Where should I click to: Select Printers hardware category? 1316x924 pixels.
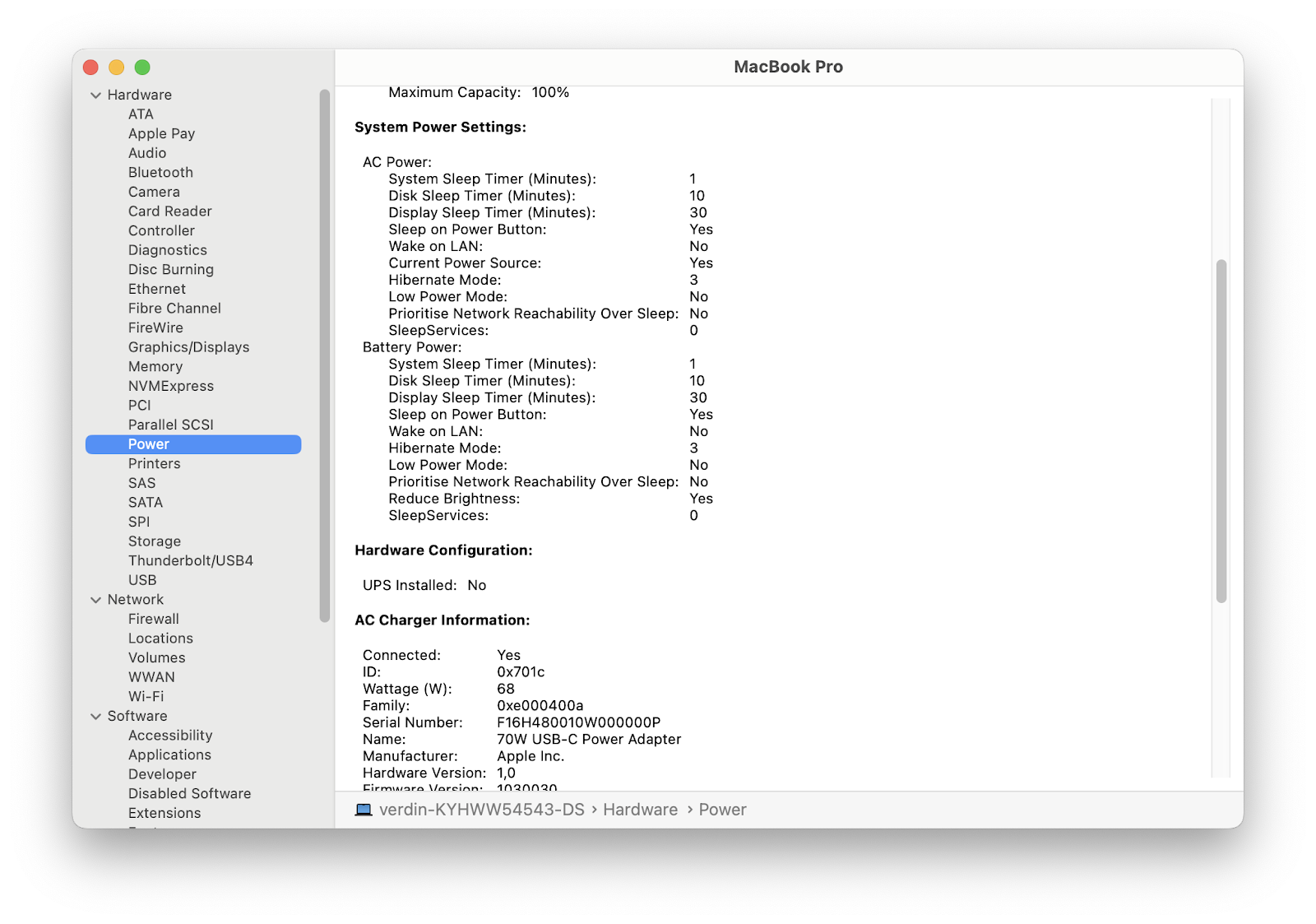[154, 463]
